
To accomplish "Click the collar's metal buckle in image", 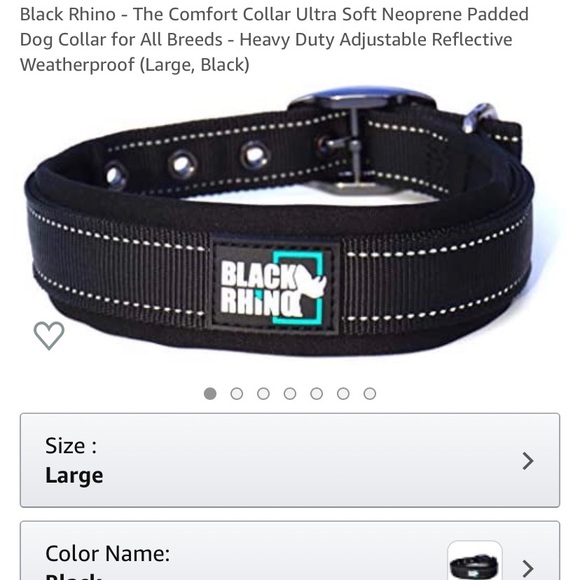I will [361, 142].
